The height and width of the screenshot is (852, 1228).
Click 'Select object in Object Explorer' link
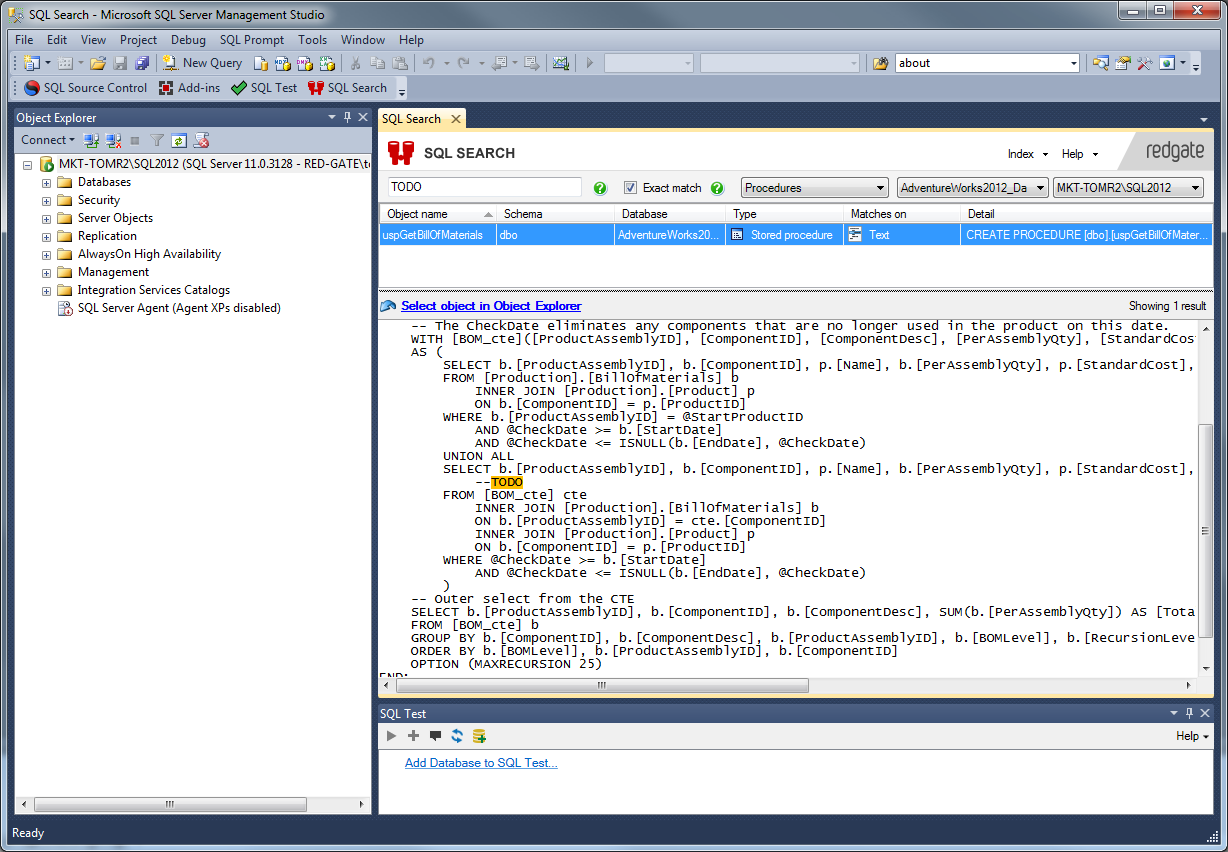tap(491, 306)
